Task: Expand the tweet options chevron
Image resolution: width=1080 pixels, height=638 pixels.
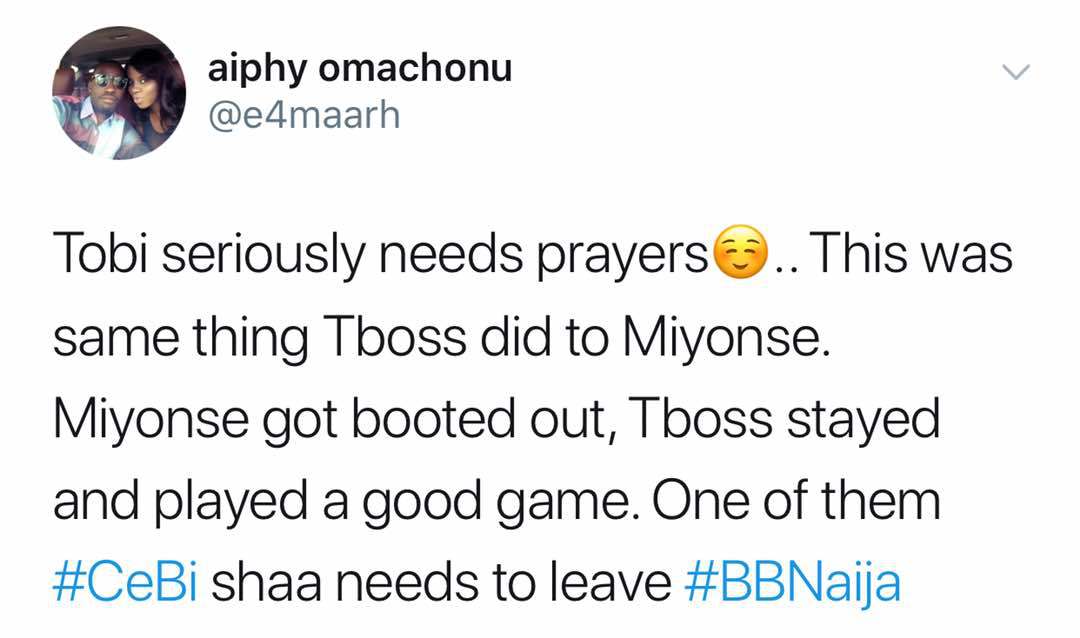Action: 1015,72
